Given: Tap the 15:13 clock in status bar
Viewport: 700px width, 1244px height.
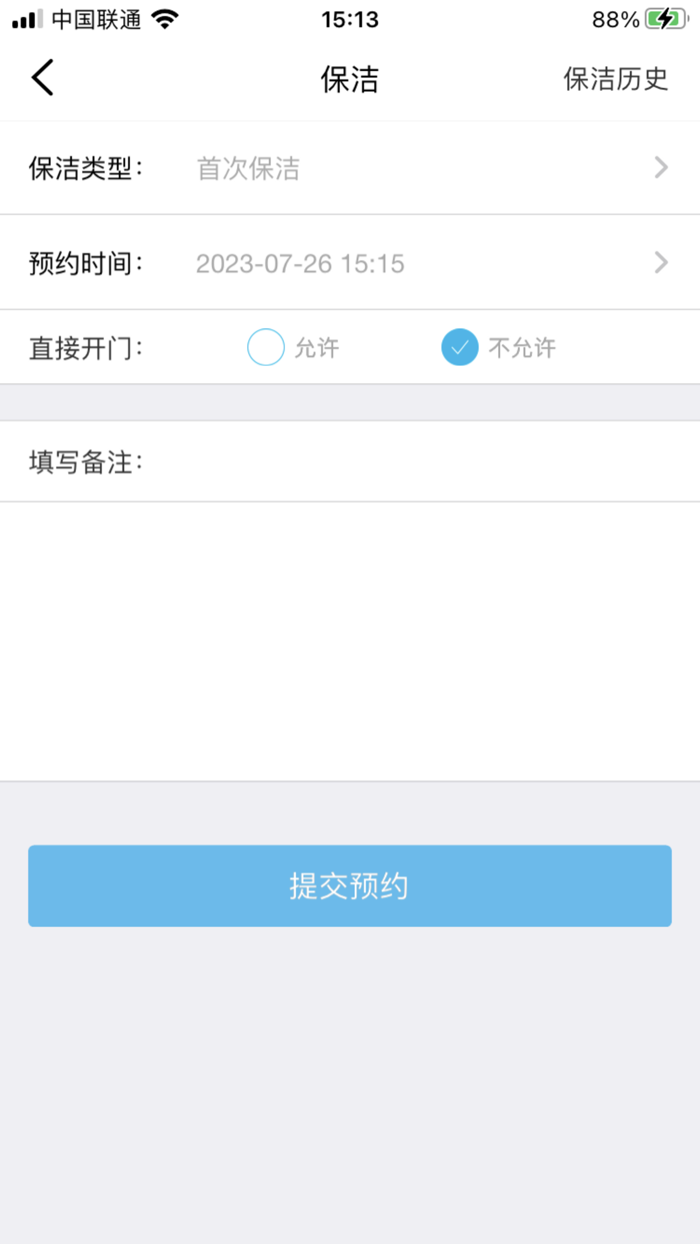Looking at the screenshot, I should coord(349,17).
